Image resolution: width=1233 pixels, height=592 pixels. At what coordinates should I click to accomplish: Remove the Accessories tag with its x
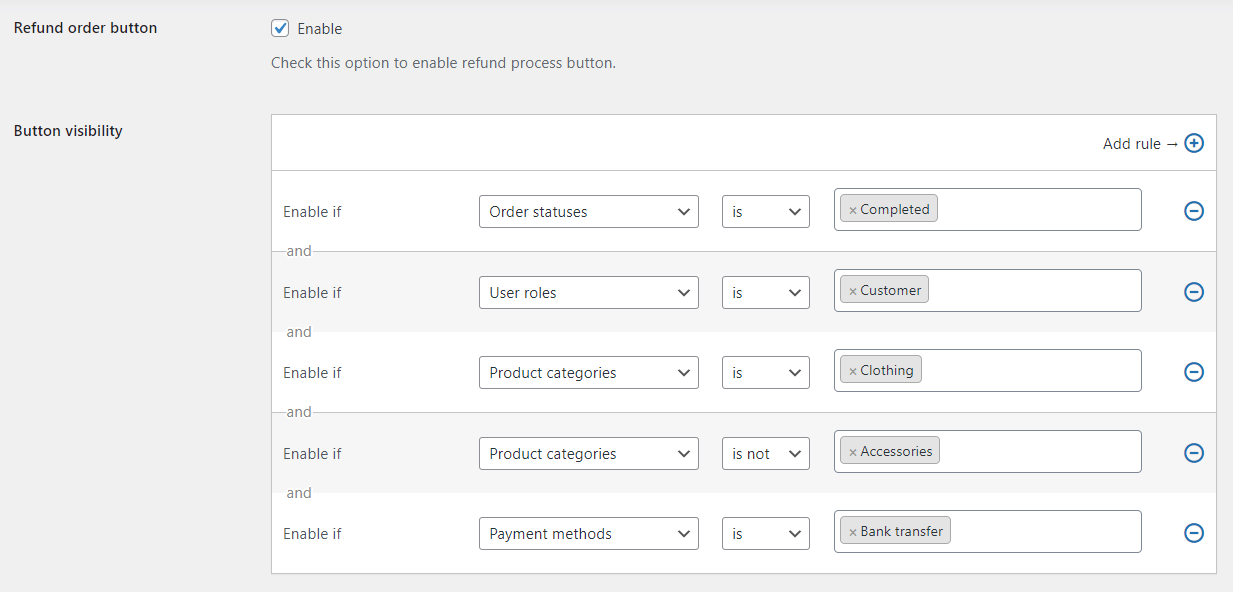853,452
